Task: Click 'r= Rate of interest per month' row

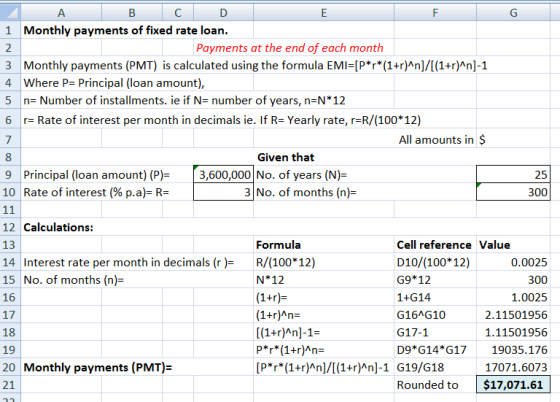Action: (222, 120)
